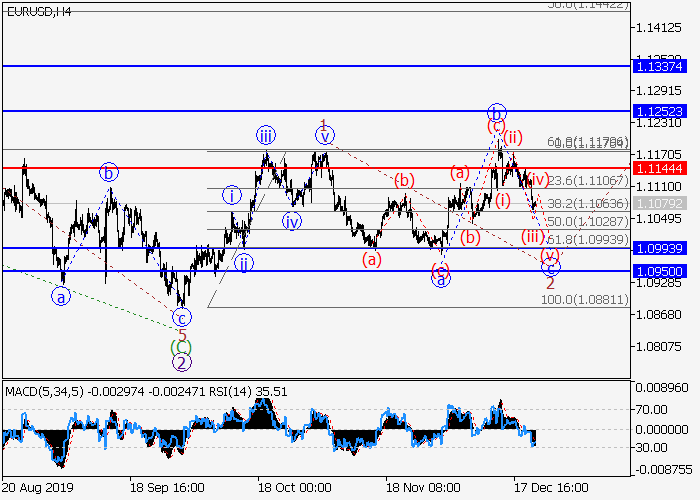This screenshot has height=500, width=700.
Task: Select the 1.13374 blue price level tag
Action: 659,66
